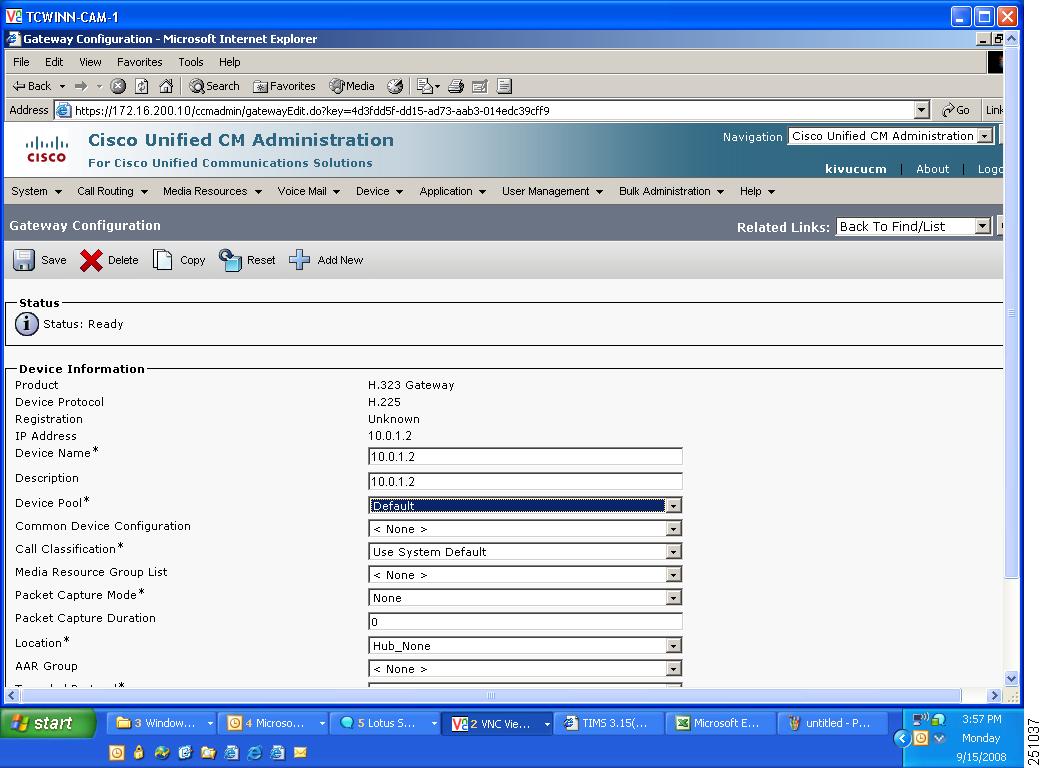
Task: Click the IE Edit page icon
Action: (480, 86)
